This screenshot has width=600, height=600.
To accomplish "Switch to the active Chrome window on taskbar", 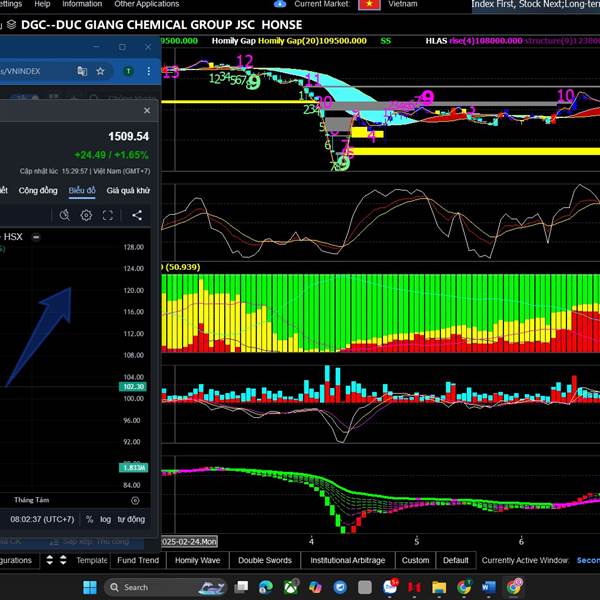I will pyautogui.click(x=514, y=587).
